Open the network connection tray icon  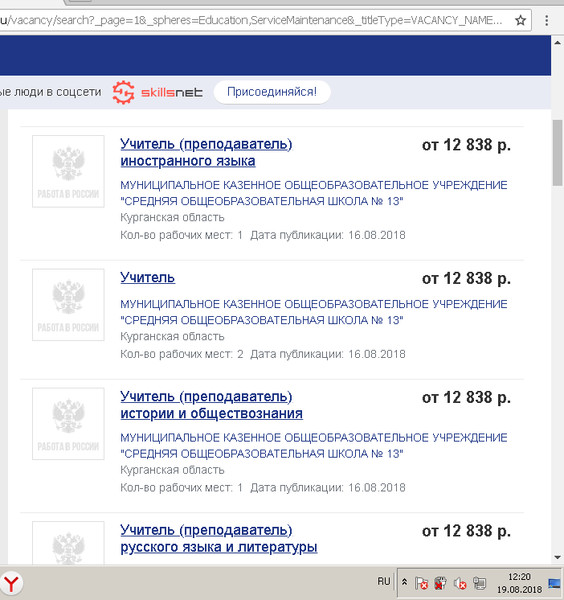pyautogui.click(x=479, y=584)
